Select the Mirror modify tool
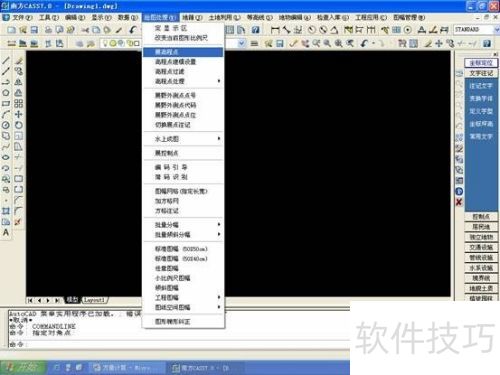 tap(19, 82)
